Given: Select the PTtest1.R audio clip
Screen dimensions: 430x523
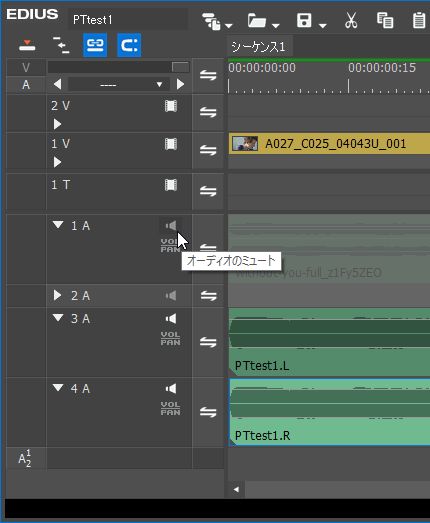Looking at the screenshot, I should tap(329, 412).
